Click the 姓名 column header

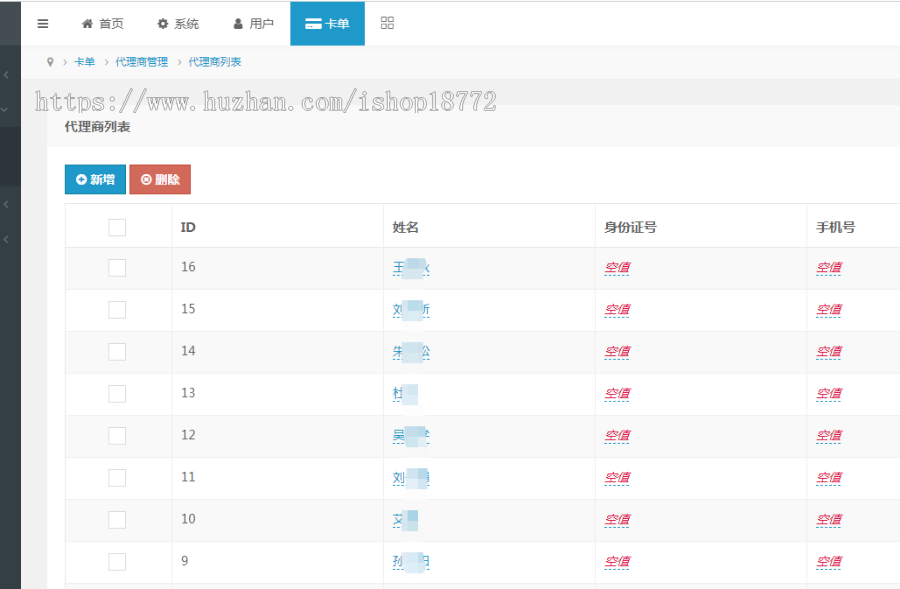coord(405,227)
